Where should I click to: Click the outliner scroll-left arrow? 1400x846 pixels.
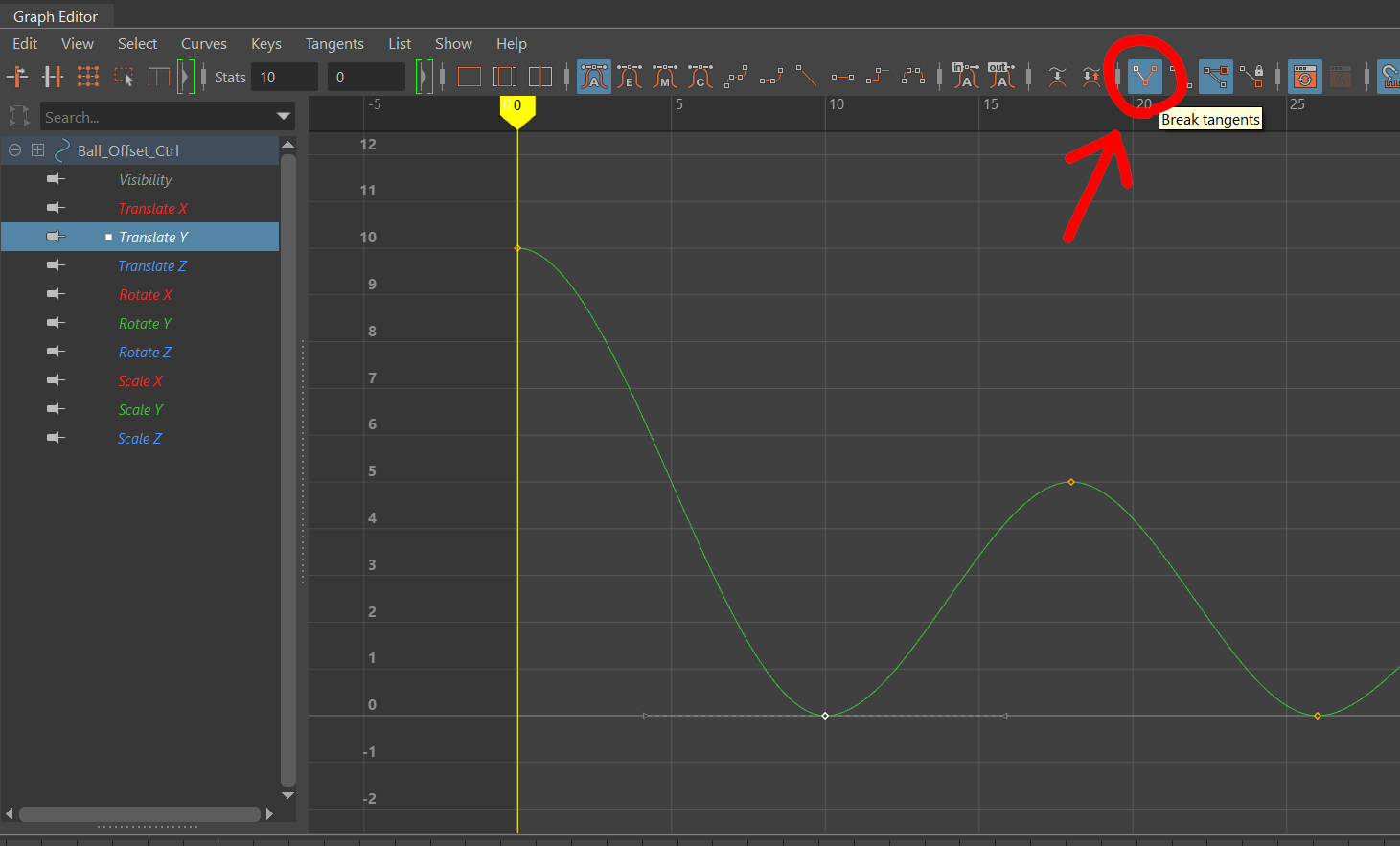pos(10,813)
